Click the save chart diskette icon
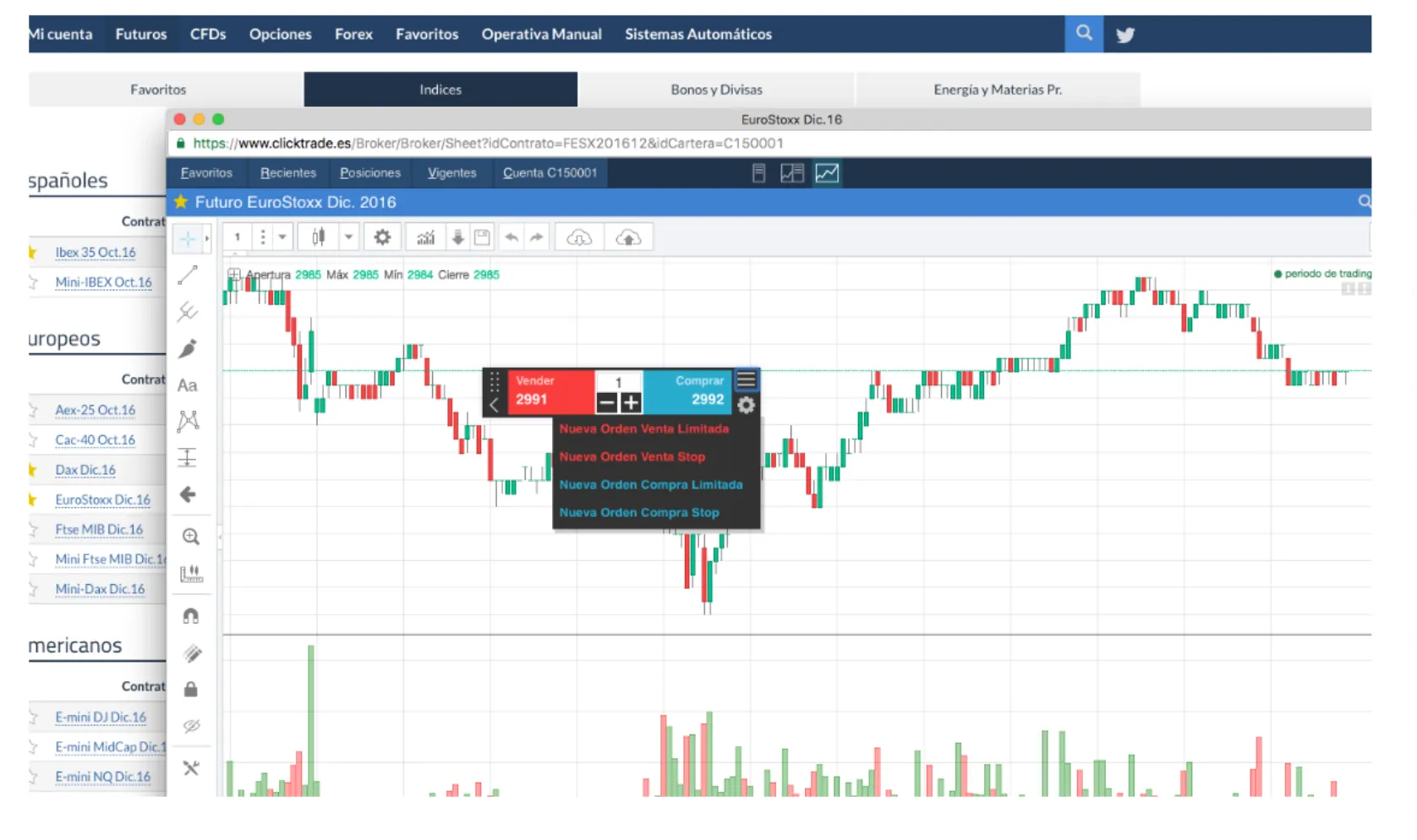Viewport: 1417px width, 840px height. coord(482,237)
